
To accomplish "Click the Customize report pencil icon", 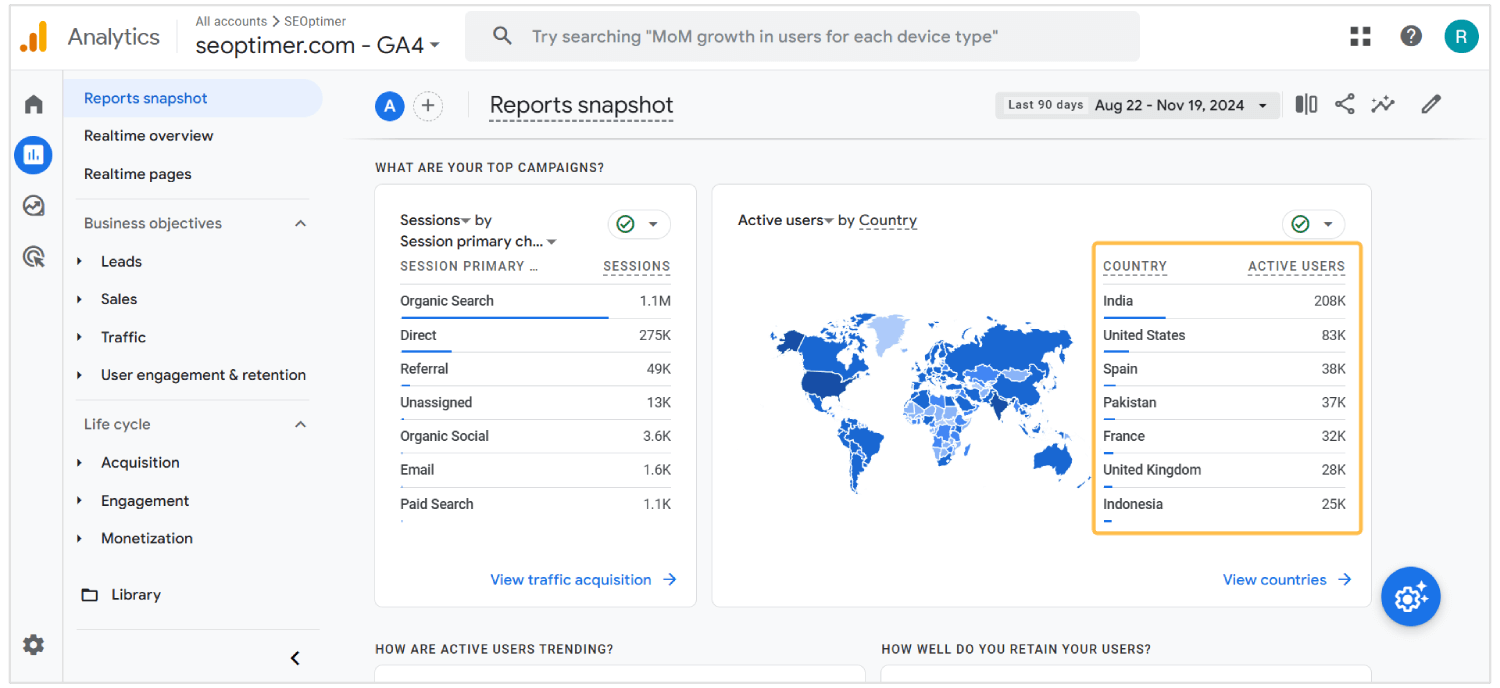I will (x=1431, y=104).
